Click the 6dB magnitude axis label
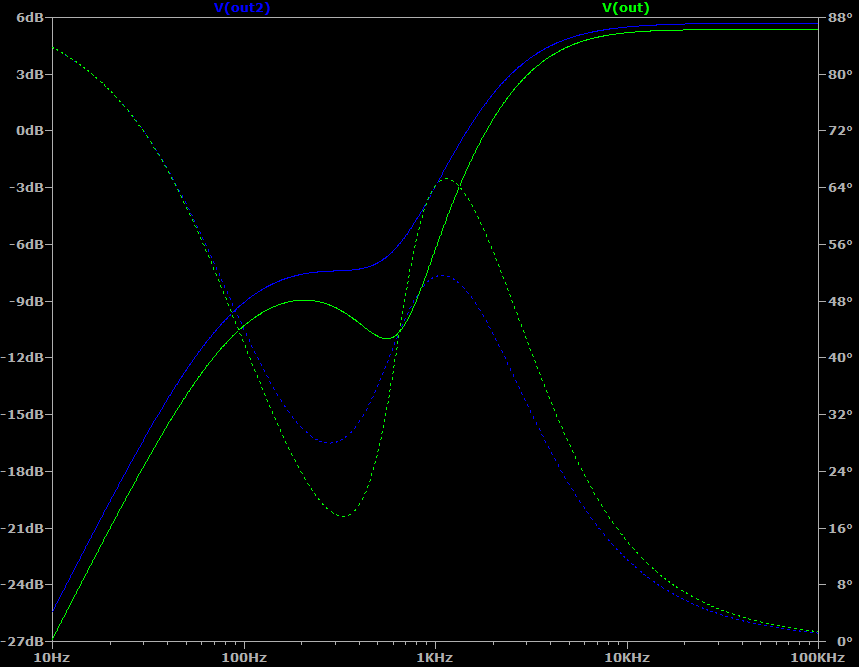Screen dimensions: 859x667 click(x=30, y=18)
